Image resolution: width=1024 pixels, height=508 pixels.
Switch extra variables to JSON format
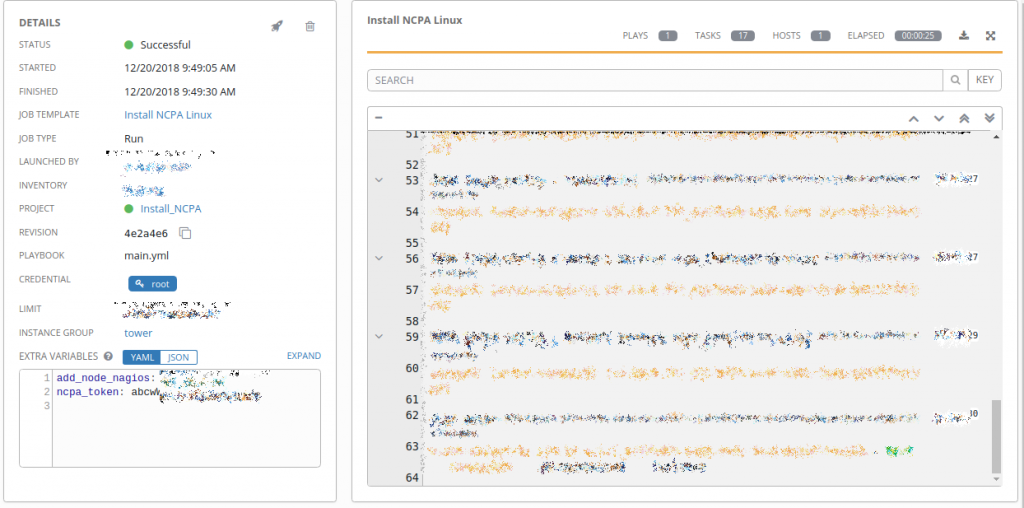point(179,357)
